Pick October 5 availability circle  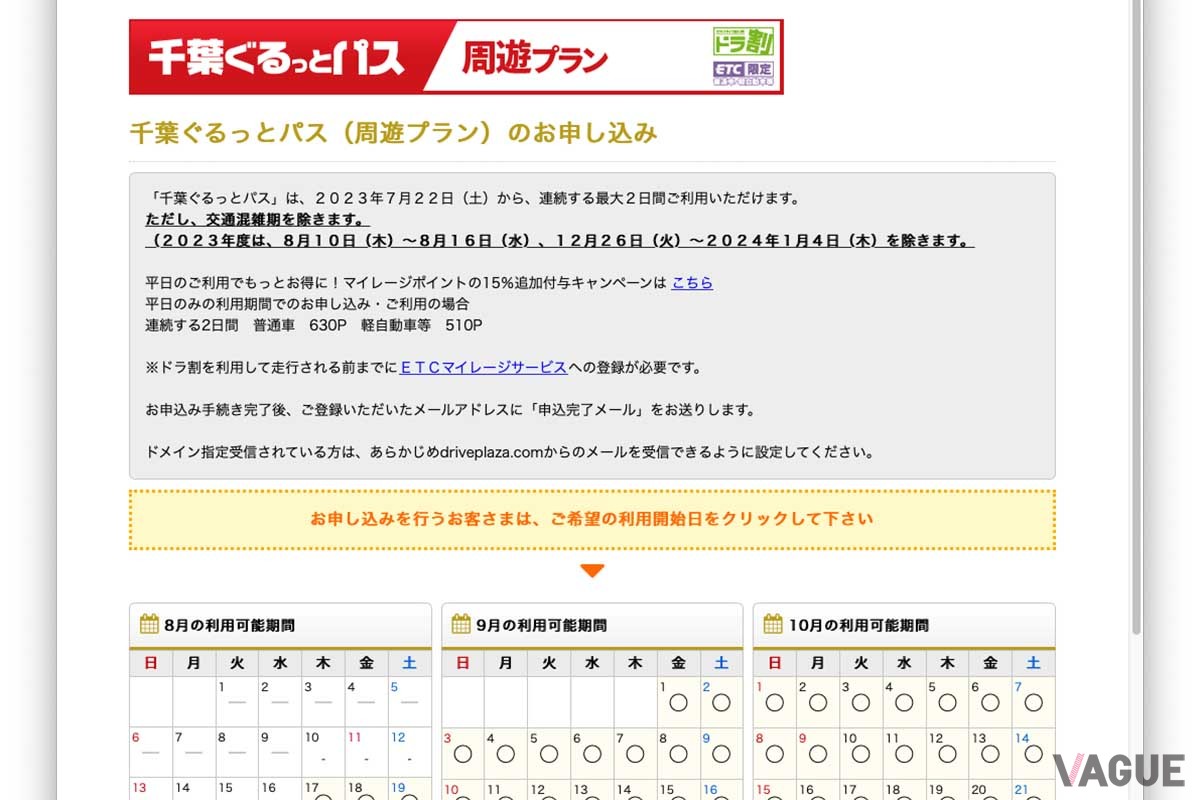pos(947,702)
